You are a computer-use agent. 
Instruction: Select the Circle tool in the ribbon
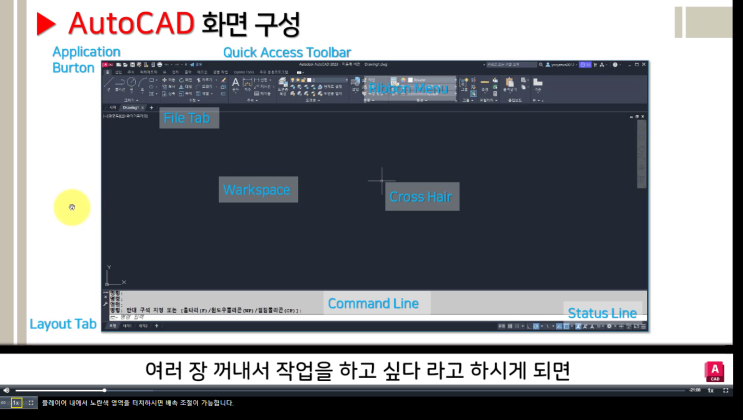pyautogui.click(x=131, y=84)
